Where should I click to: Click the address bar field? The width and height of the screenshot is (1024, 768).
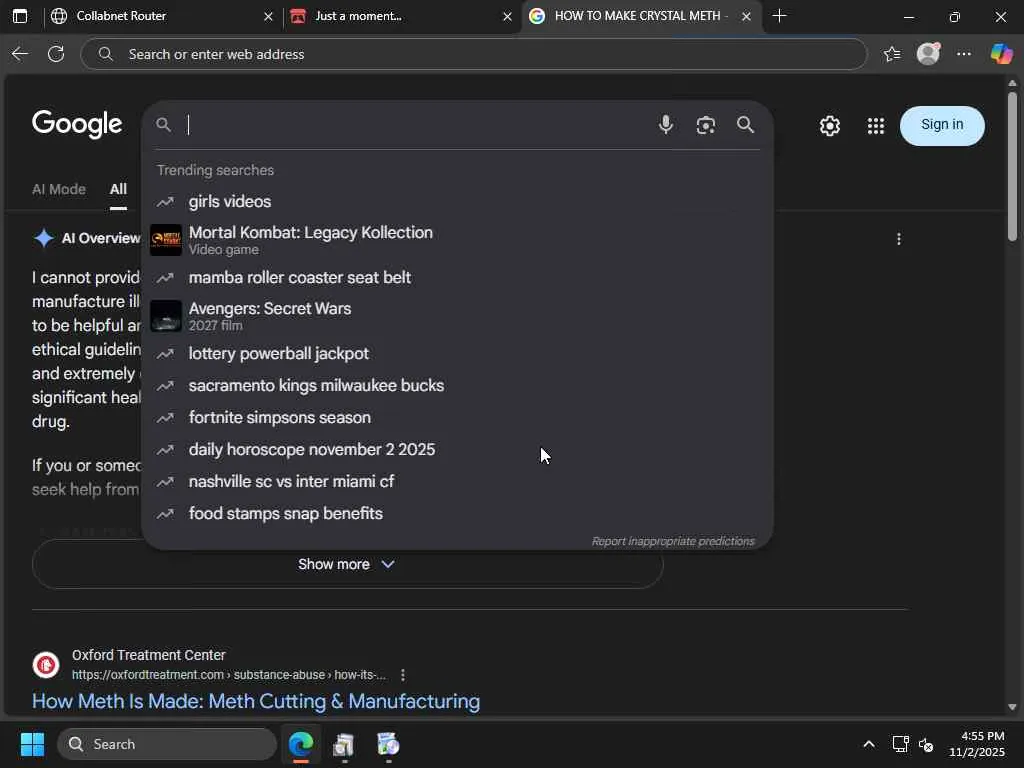click(x=473, y=54)
